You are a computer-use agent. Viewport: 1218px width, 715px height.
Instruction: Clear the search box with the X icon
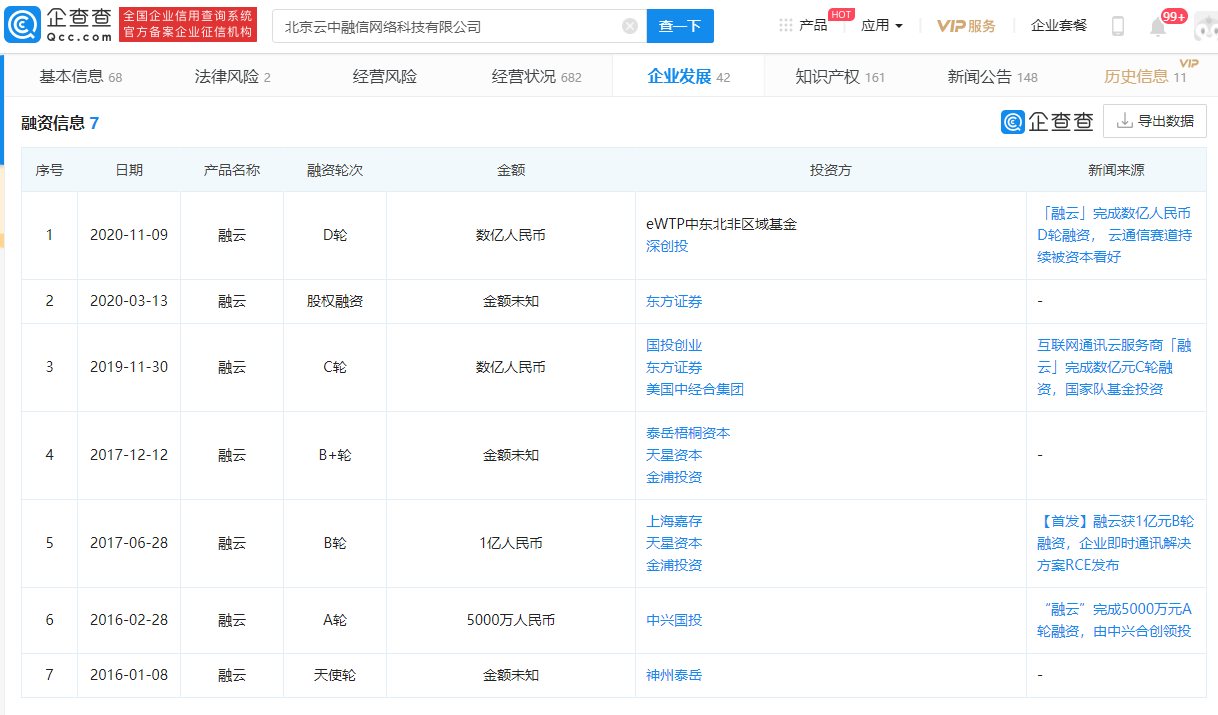tap(630, 26)
